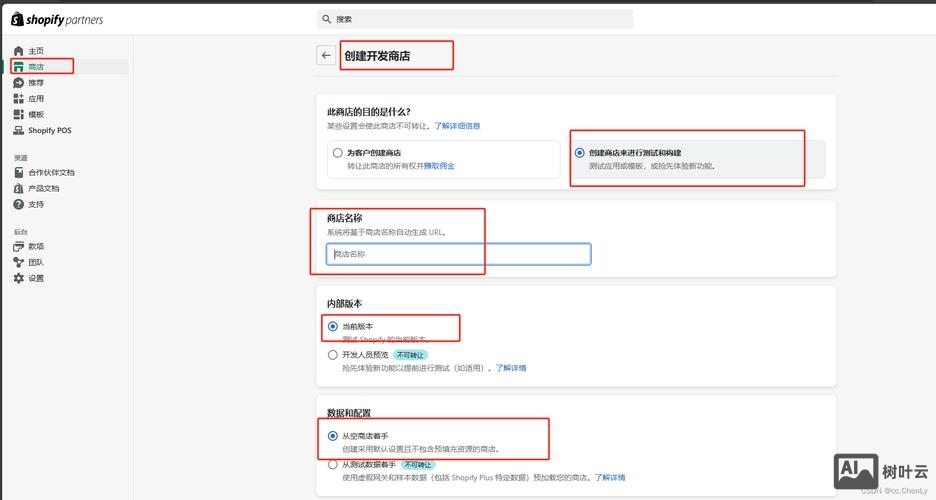Click the 不可转让 badge beside 开发人员预览
The width and height of the screenshot is (936, 500).
tap(410, 355)
